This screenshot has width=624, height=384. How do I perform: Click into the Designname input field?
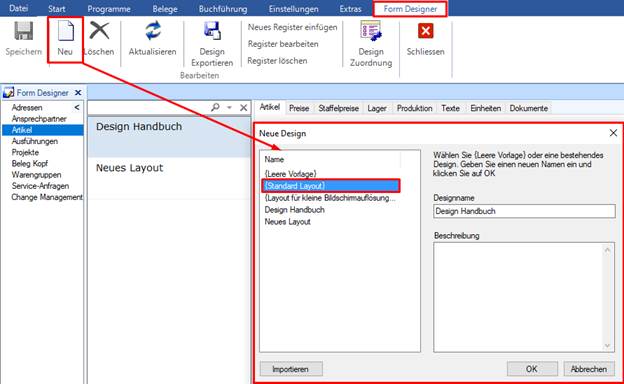[524, 211]
